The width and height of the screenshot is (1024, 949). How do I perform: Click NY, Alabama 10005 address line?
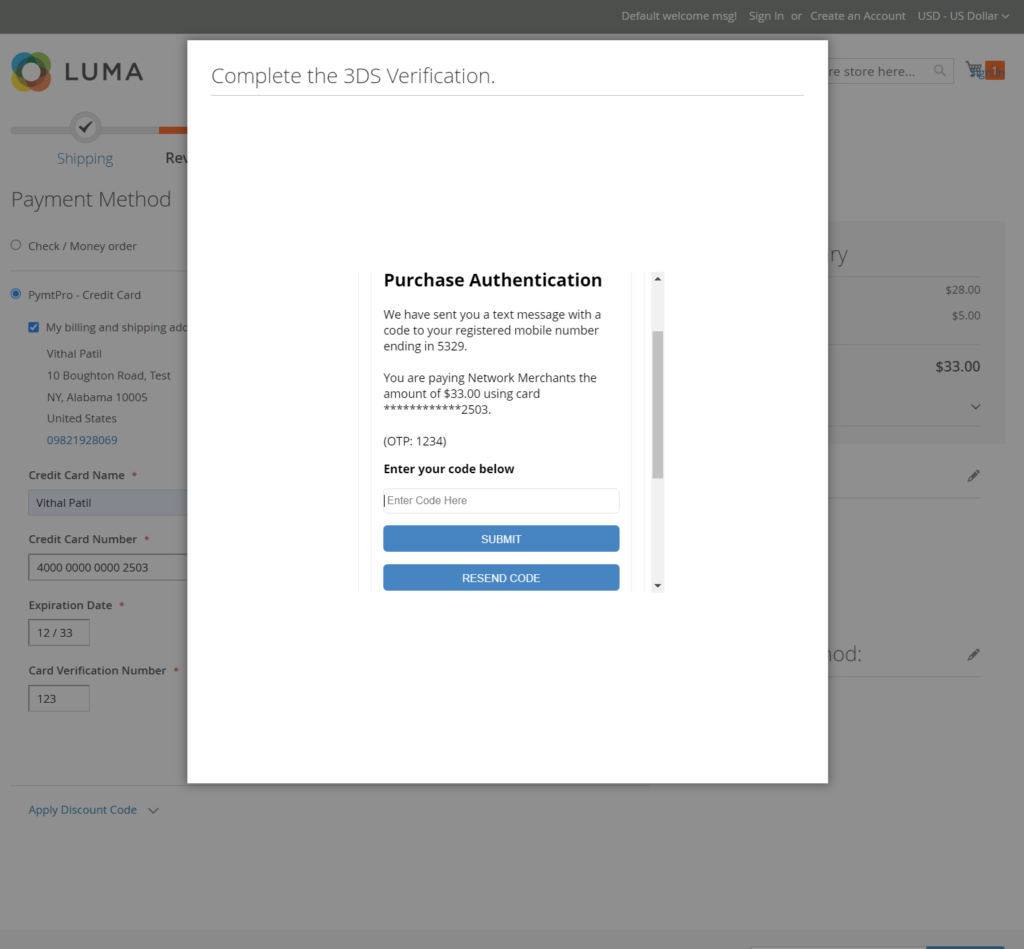(97, 397)
